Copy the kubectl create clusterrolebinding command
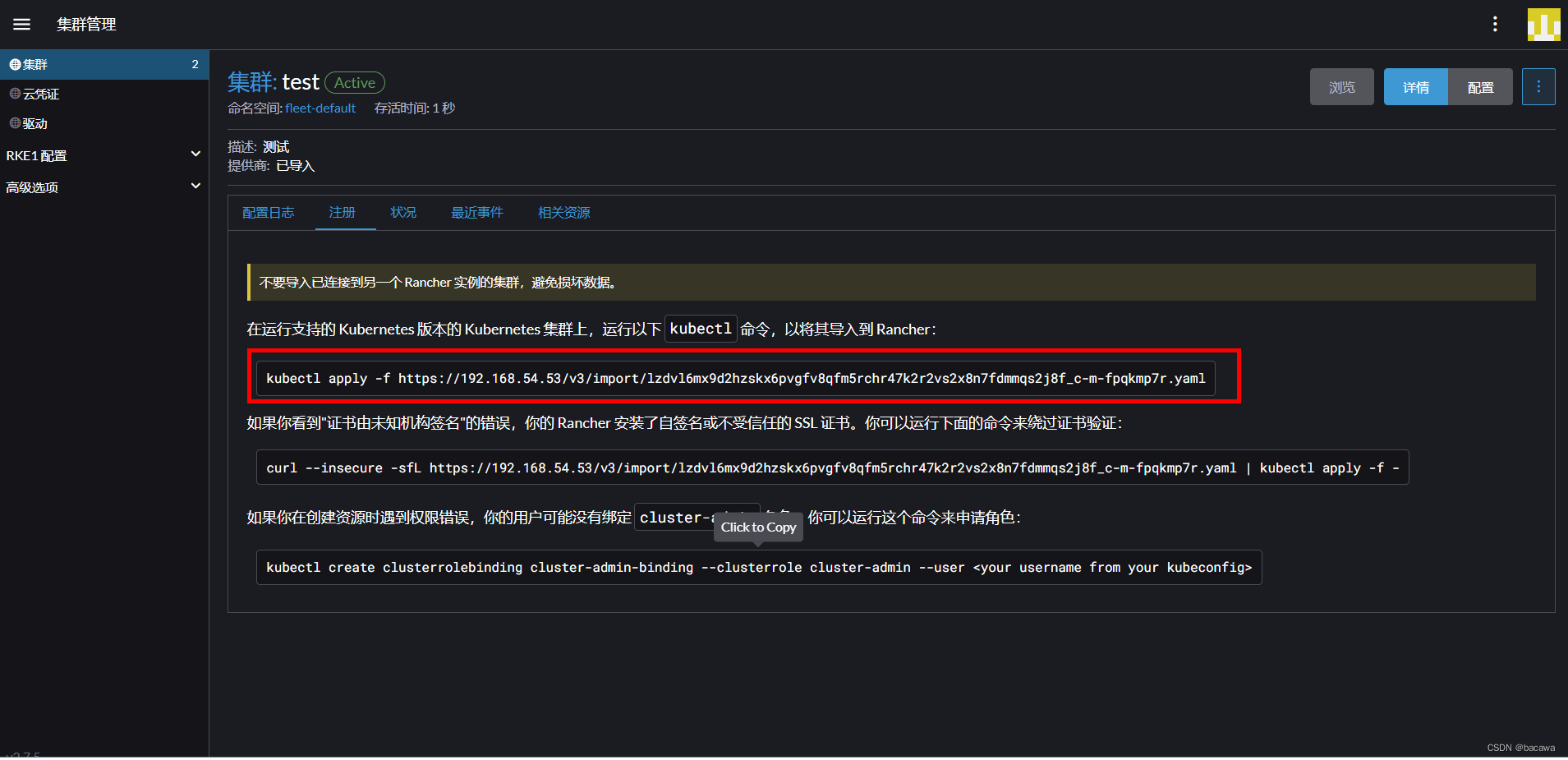 point(759,568)
